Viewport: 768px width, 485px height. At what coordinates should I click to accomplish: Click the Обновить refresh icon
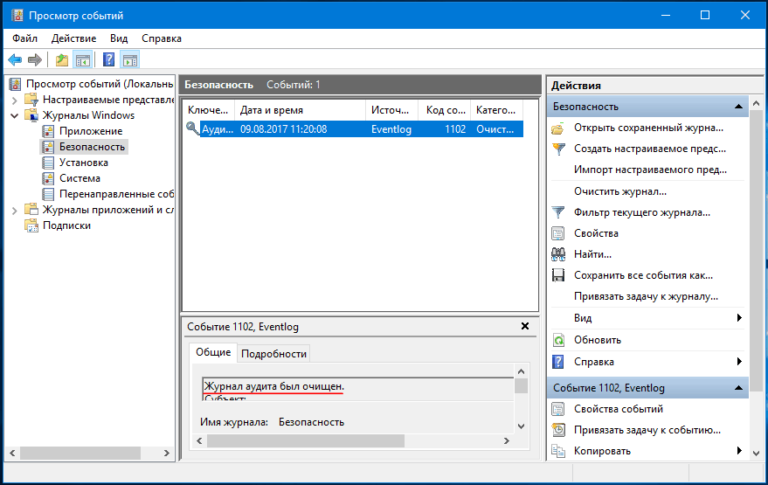pos(558,340)
